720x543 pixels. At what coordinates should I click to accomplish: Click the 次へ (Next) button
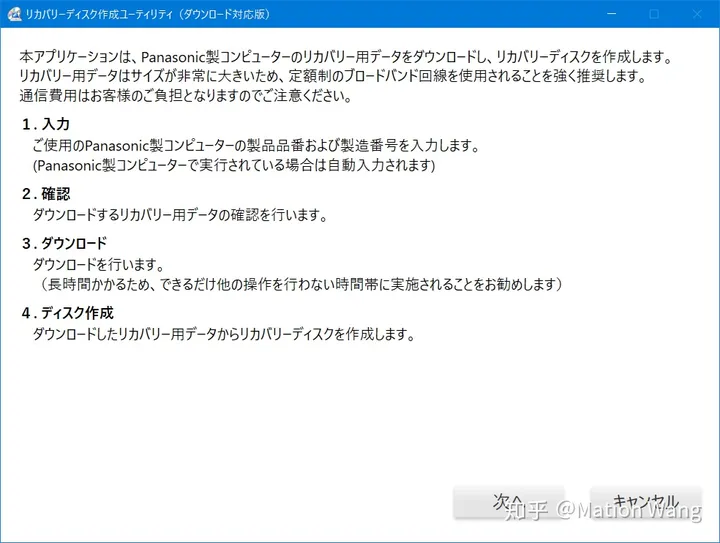pos(509,503)
